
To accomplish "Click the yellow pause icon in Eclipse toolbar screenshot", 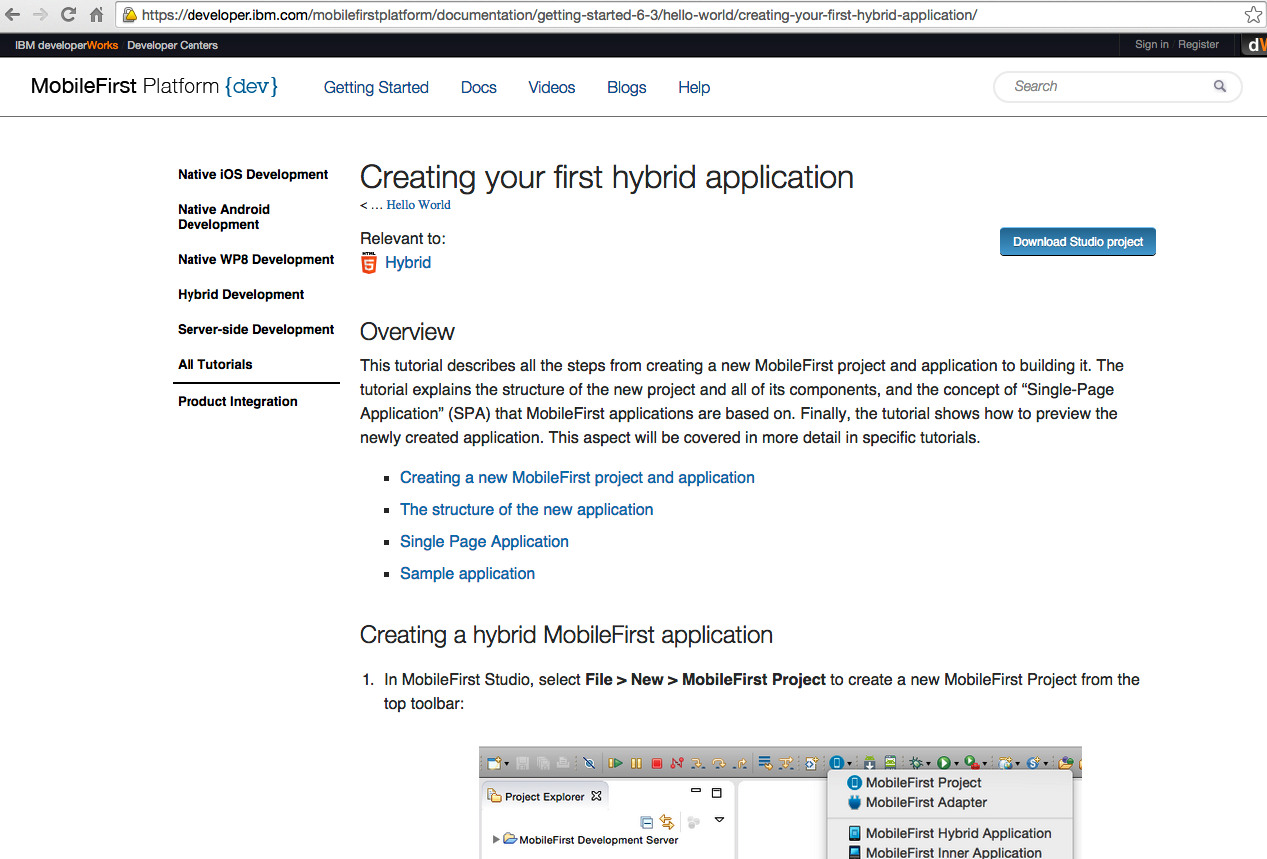I will point(636,764).
